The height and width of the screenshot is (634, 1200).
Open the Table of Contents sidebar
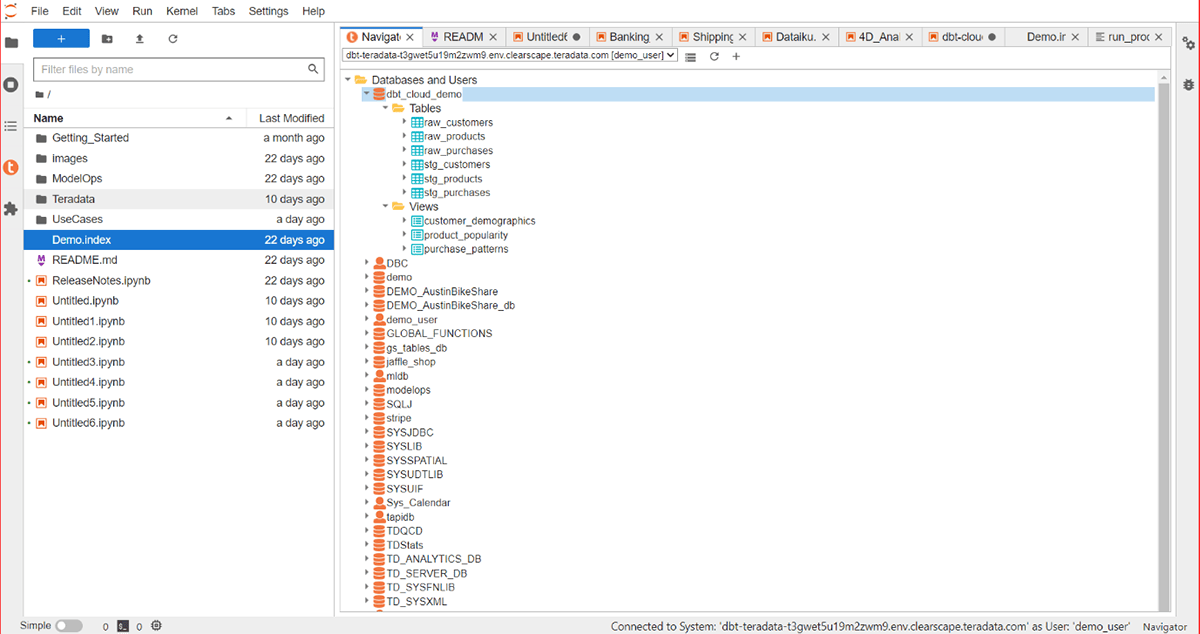tap(11, 126)
